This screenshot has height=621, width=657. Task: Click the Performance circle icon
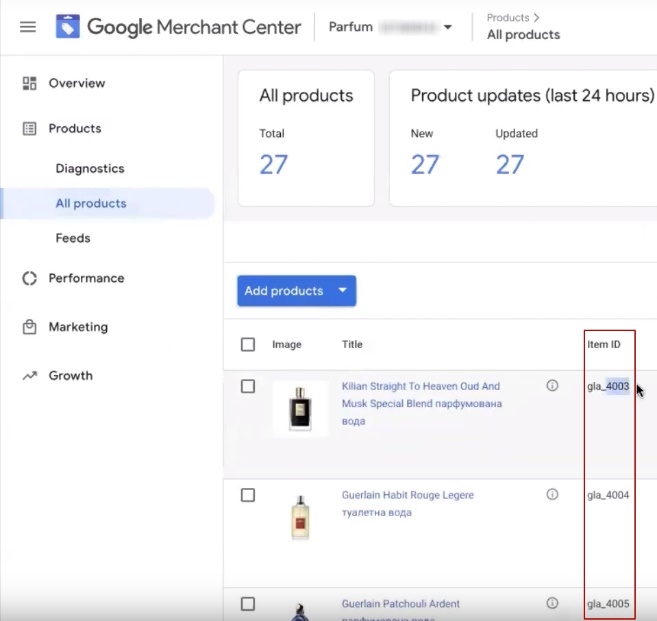point(29,278)
